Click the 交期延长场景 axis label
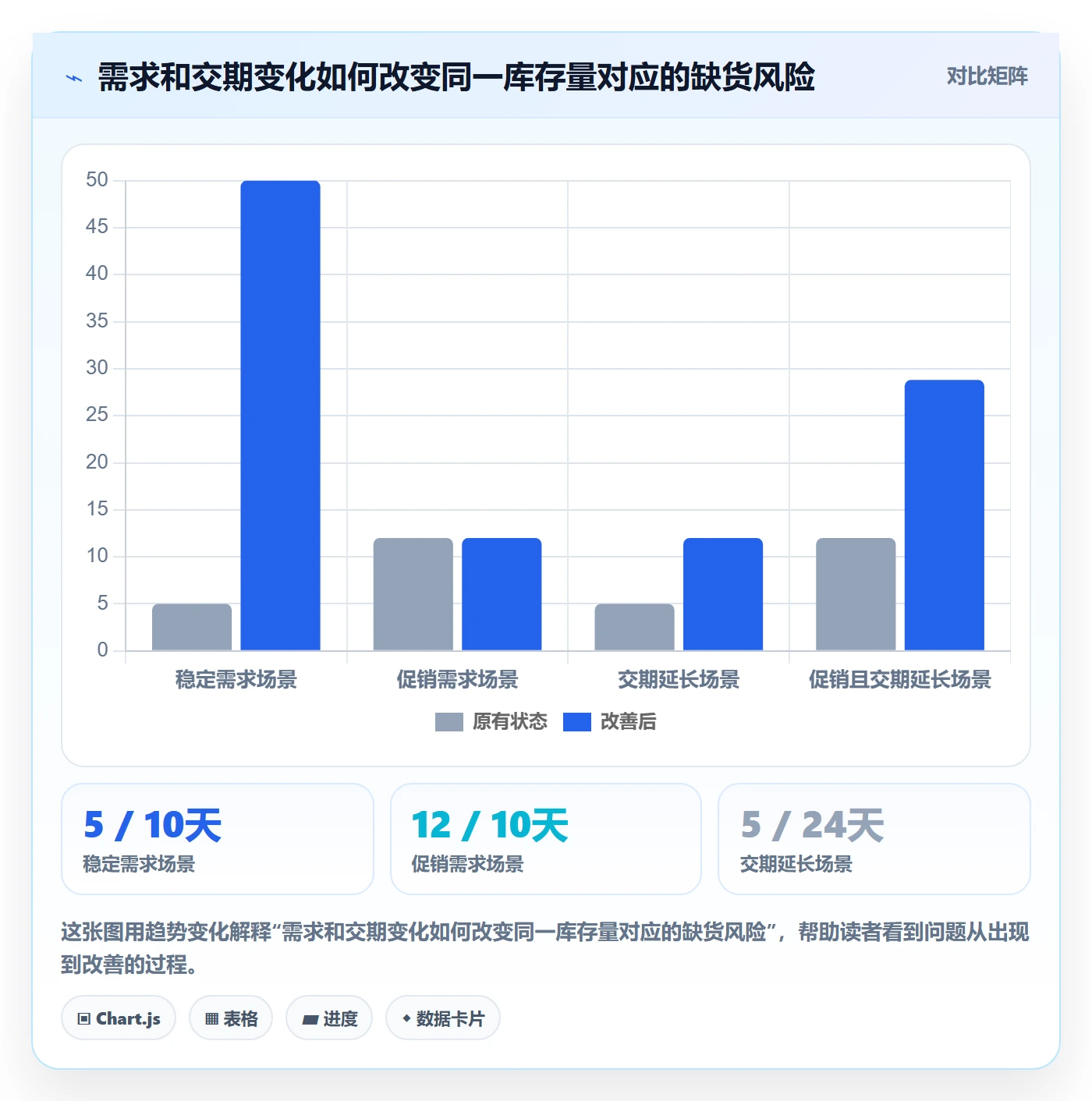This screenshot has height=1101, width=1092. pos(679,680)
